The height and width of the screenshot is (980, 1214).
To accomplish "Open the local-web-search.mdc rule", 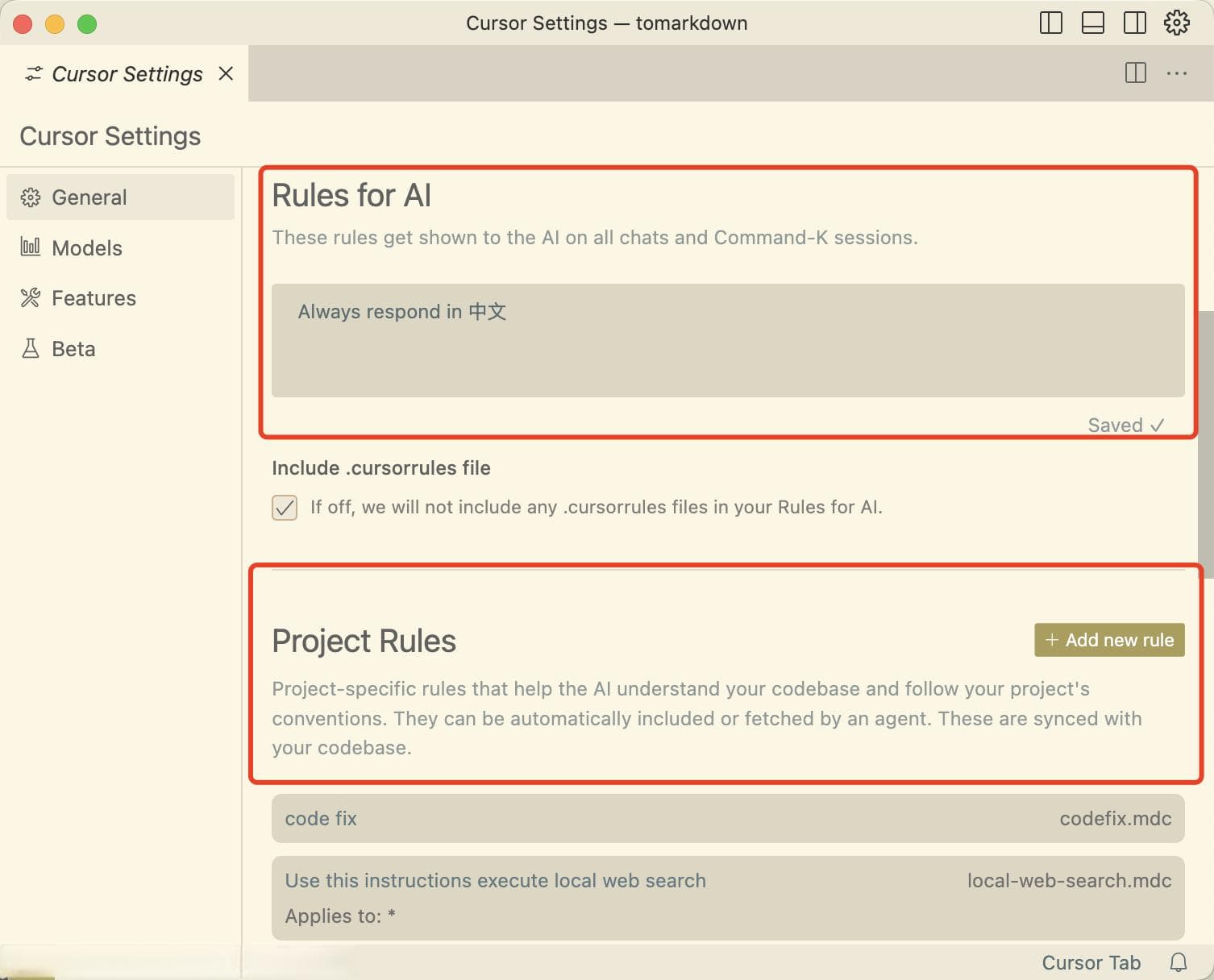I will (x=728, y=898).
